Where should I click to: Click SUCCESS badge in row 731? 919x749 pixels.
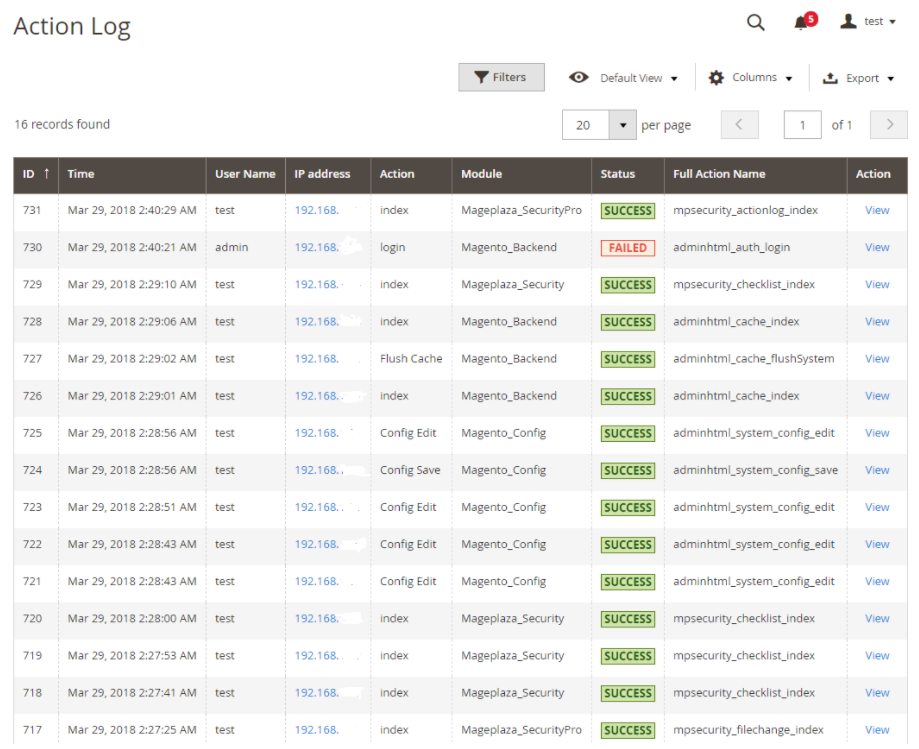[x=628, y=211]
